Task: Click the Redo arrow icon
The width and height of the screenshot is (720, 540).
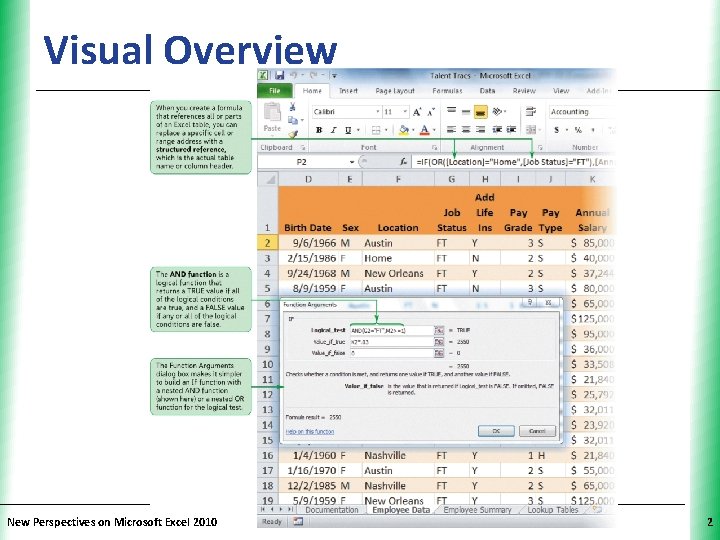Action: click(x=314, y=75)
